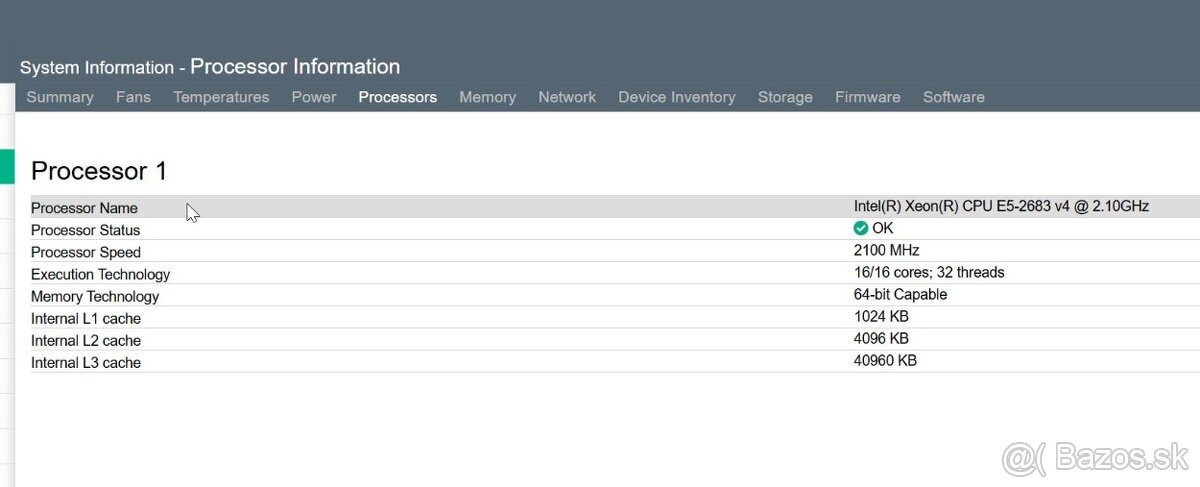
Task: Switch to the Network tab
Action: (567, 97)
